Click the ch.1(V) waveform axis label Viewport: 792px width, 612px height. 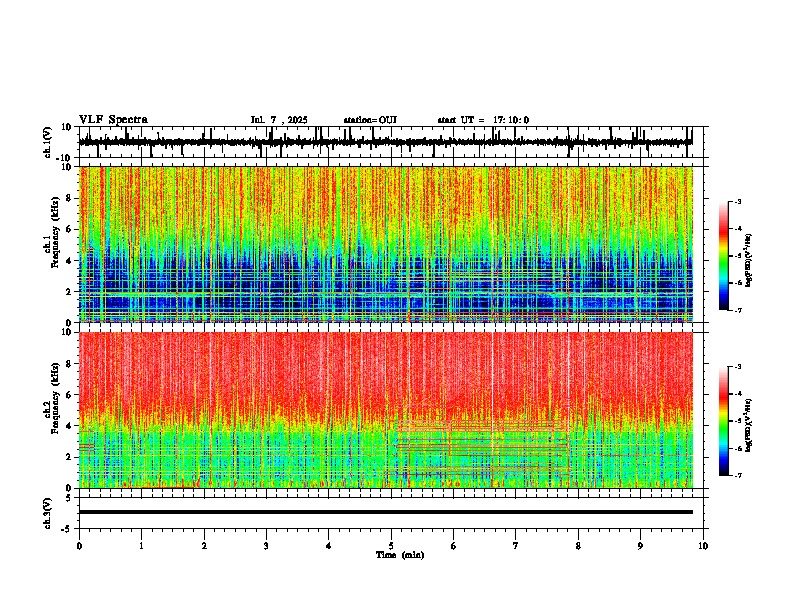pos(48,142)
